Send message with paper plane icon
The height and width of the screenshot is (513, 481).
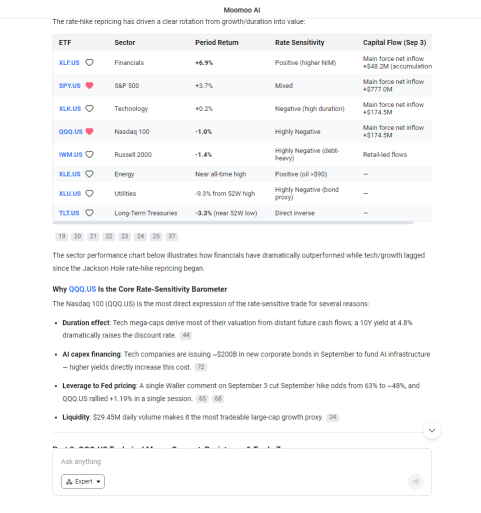click(415, 481)
